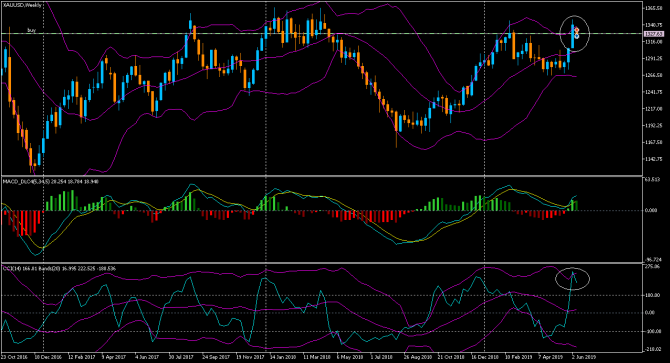Screen dimensions: 670x363
Task: Select the 'buy' order line label
Action: pyautogui.click(x=31, y=30)
